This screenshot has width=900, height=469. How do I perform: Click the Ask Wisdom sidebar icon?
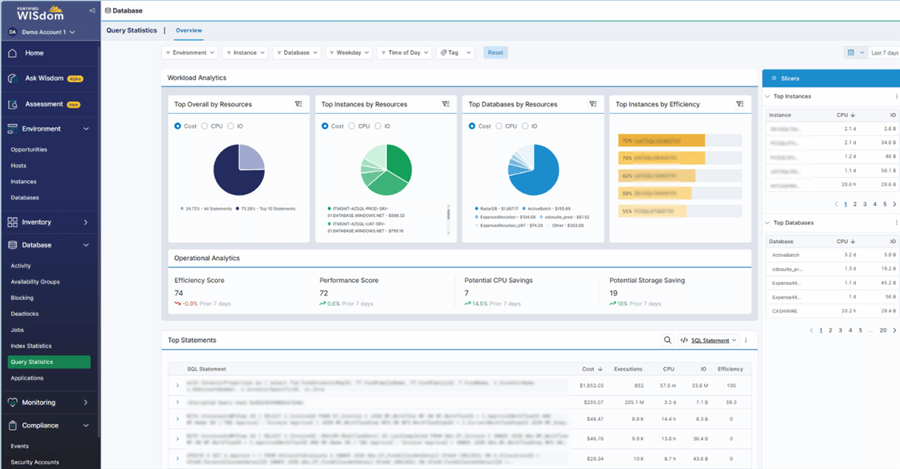point(12,77)
